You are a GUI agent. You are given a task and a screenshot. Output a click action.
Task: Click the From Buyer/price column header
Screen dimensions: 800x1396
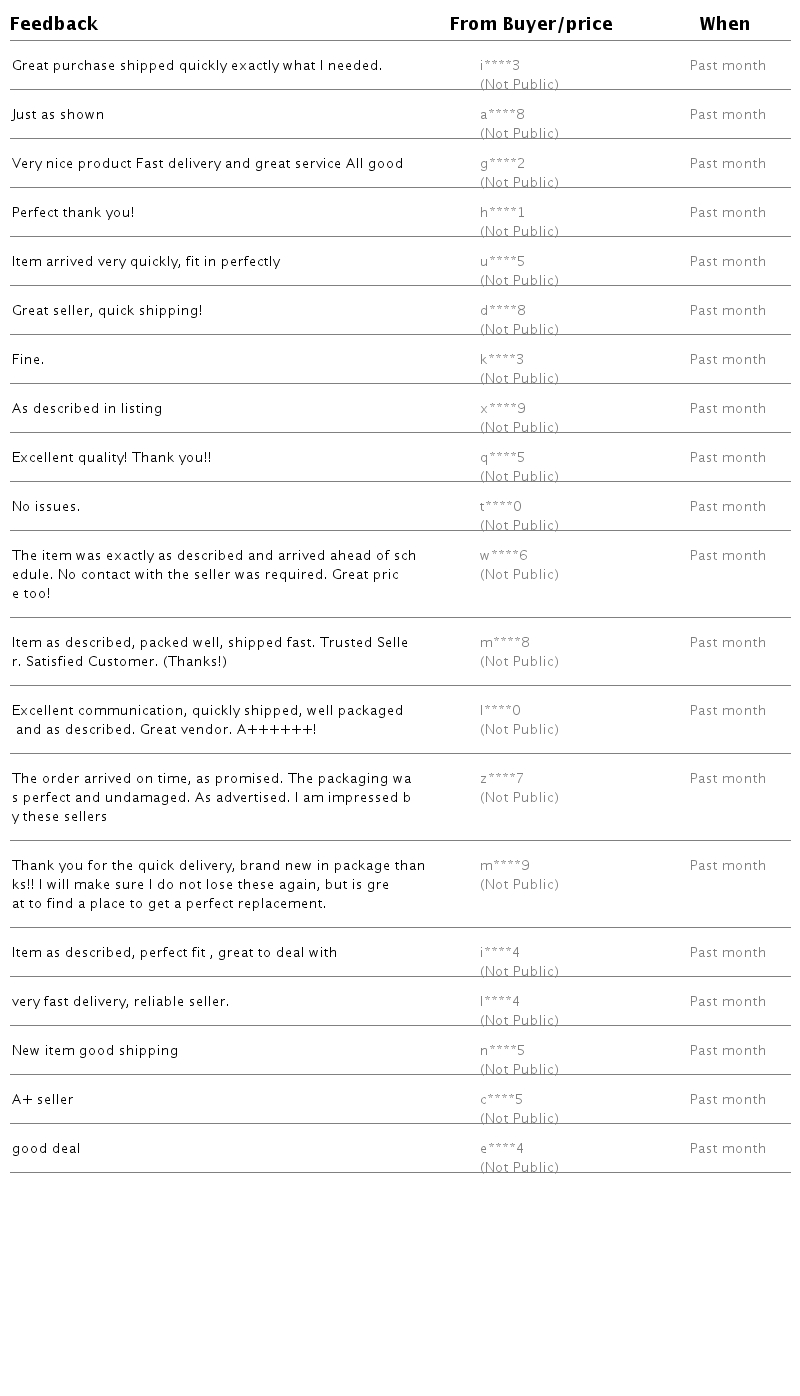pos(531,24)
